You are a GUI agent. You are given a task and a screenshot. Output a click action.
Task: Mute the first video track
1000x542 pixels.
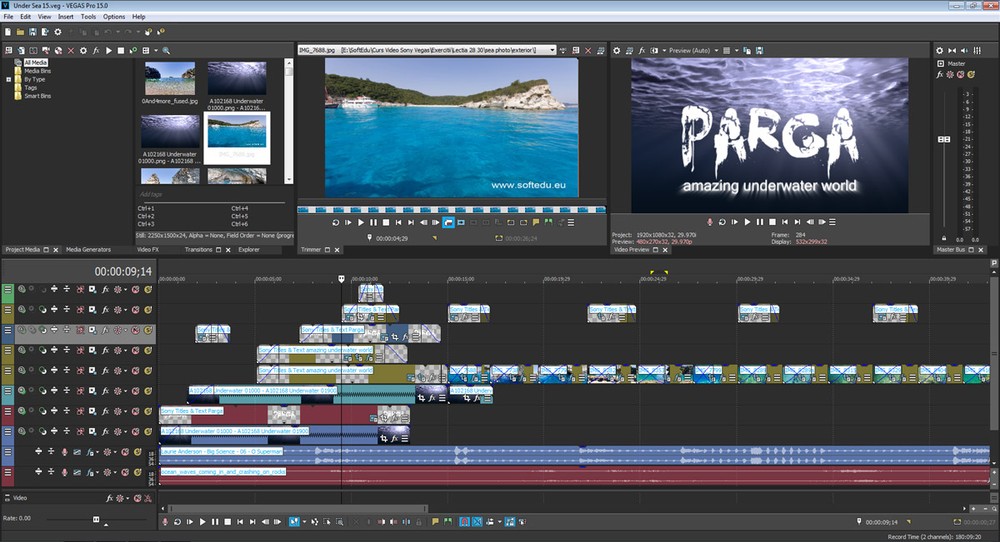click(x=135, y=289)
